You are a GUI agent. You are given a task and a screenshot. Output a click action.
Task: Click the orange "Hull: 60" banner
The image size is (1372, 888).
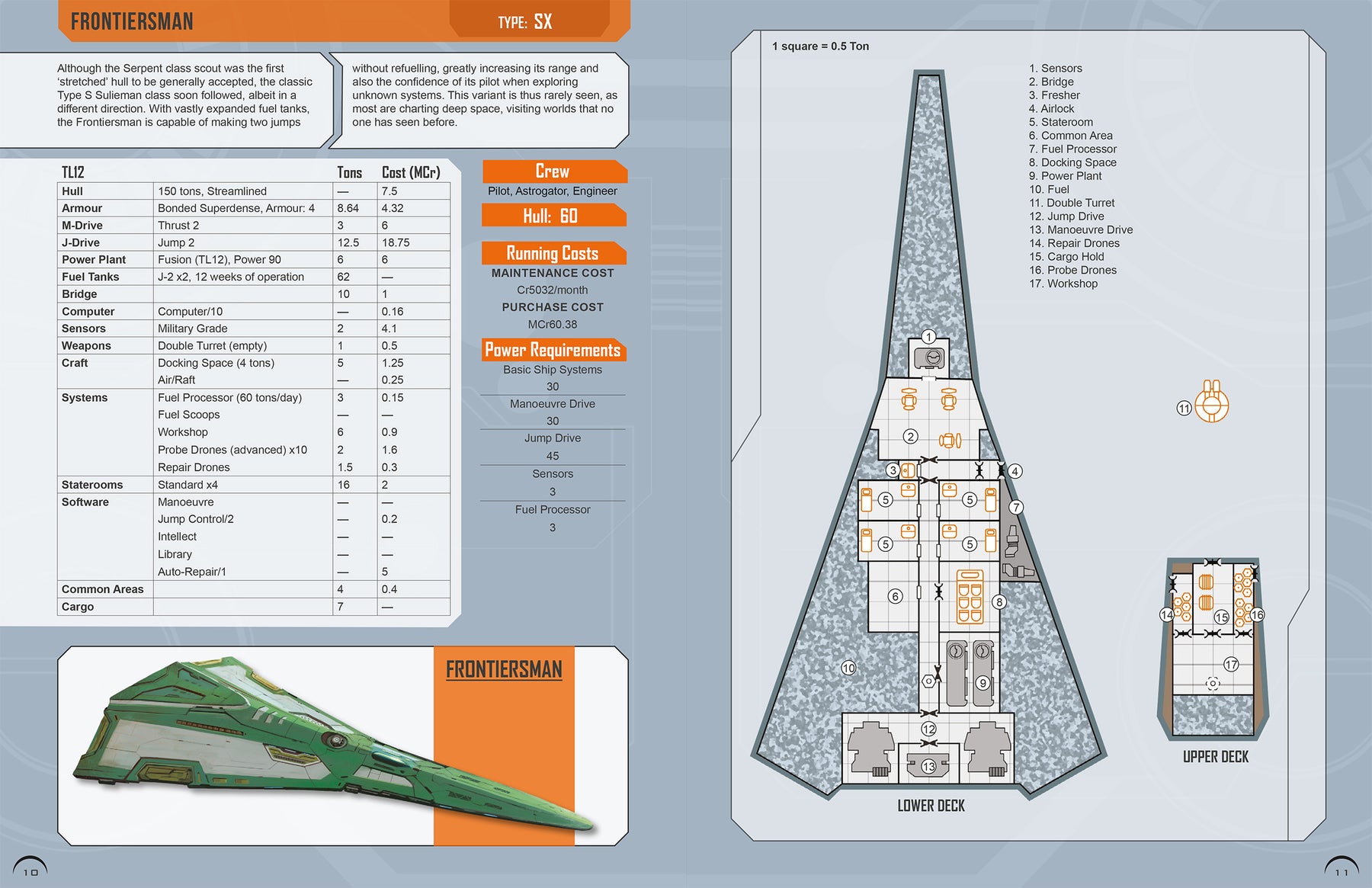pyautogui.click(x=552, y=216)
